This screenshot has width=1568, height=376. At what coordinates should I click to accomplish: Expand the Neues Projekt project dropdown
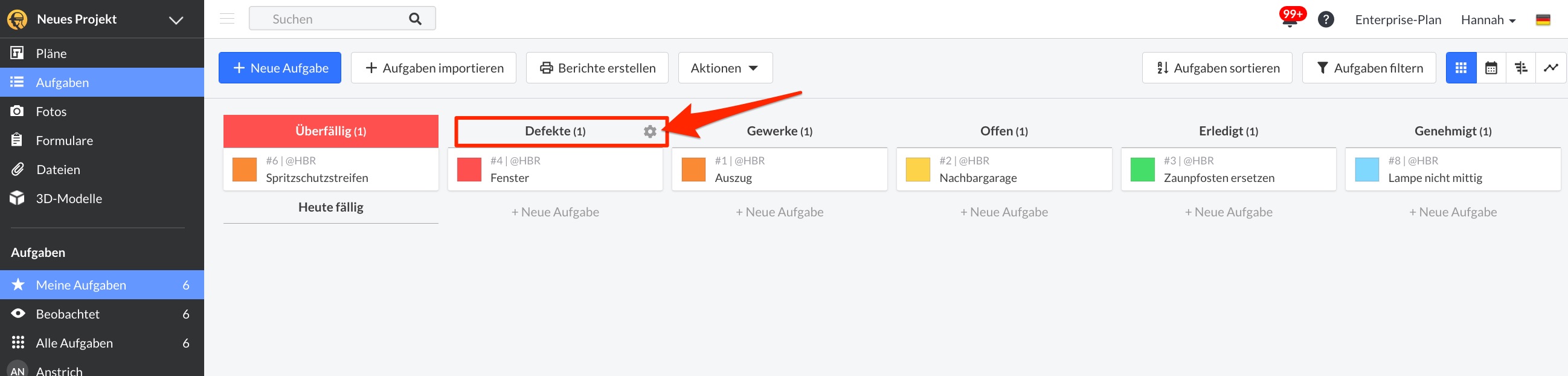pyautogui.click(x=176, y=20)
